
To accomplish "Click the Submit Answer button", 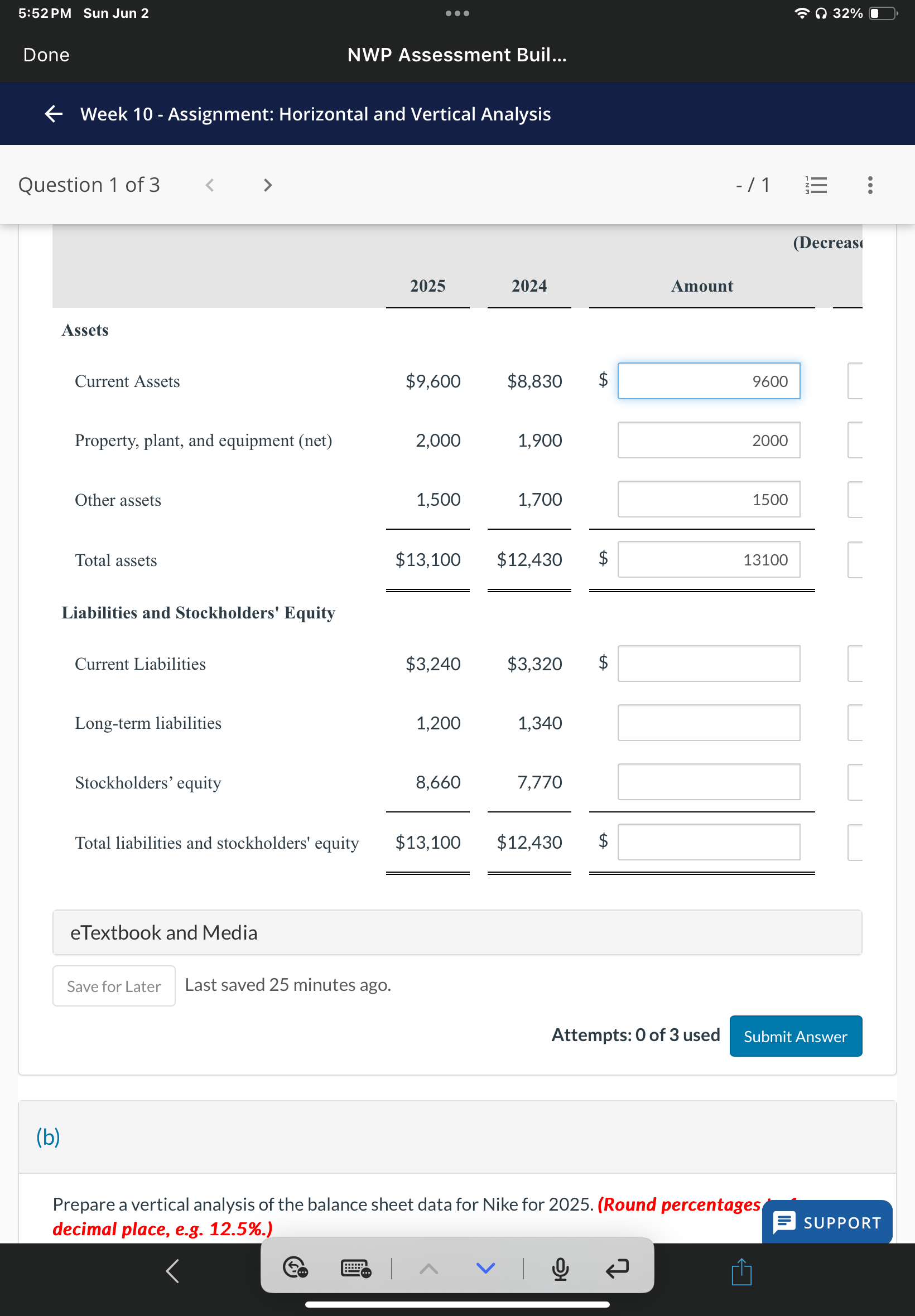I will (x=795, y=1036).
